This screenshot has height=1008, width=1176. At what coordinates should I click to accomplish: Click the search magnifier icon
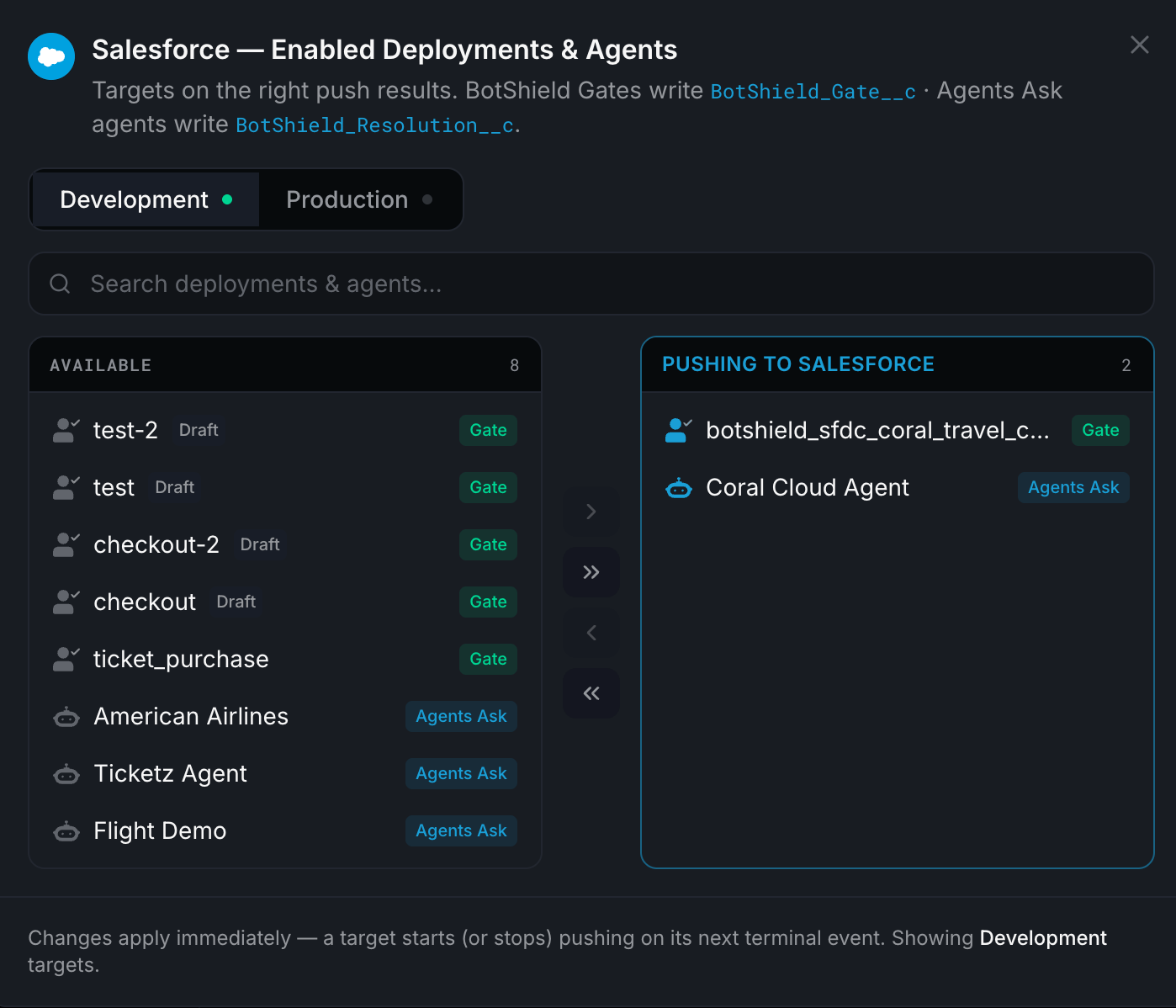point(60,284)
